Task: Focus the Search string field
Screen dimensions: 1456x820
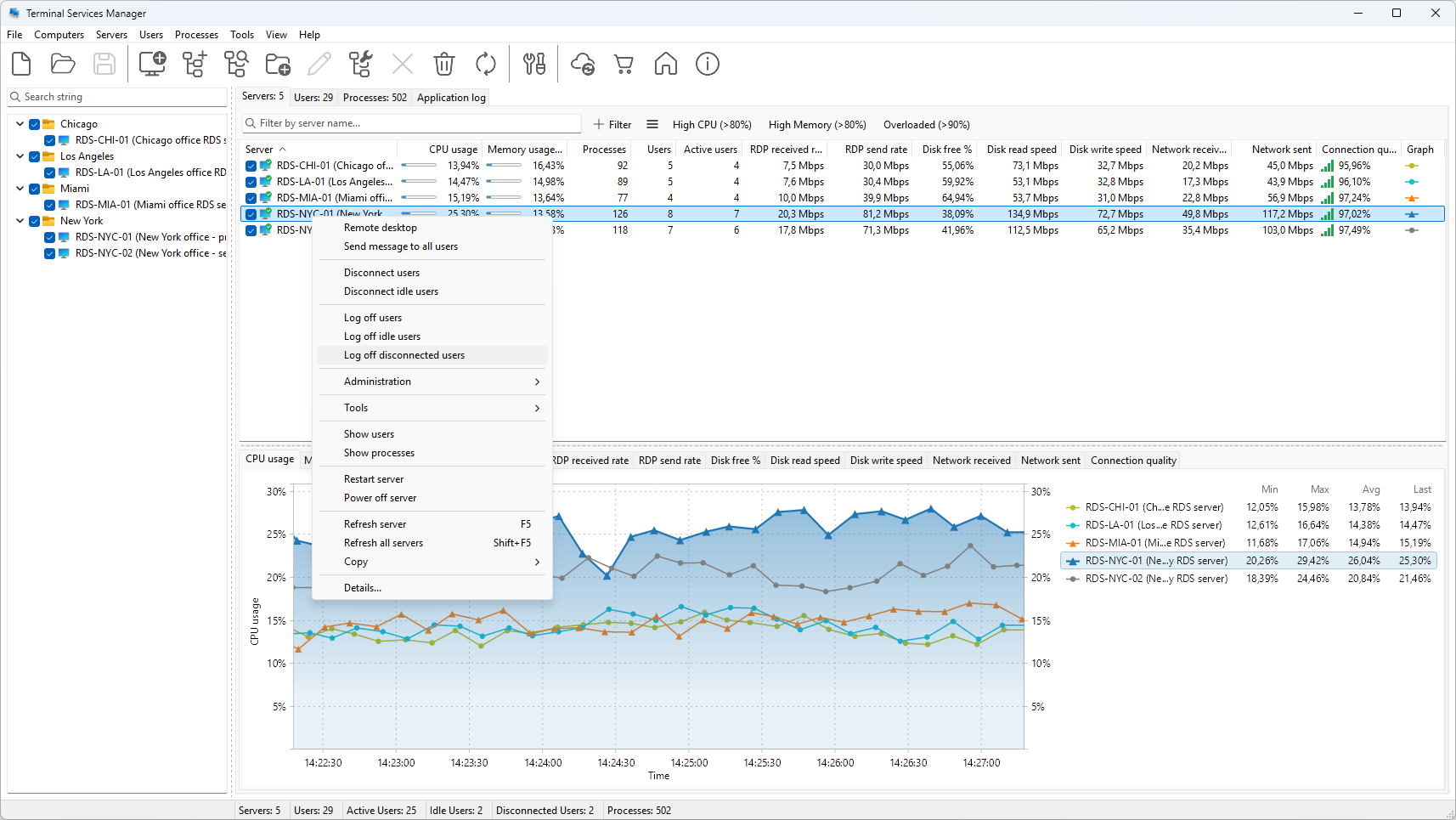Action: pos(117,97)
